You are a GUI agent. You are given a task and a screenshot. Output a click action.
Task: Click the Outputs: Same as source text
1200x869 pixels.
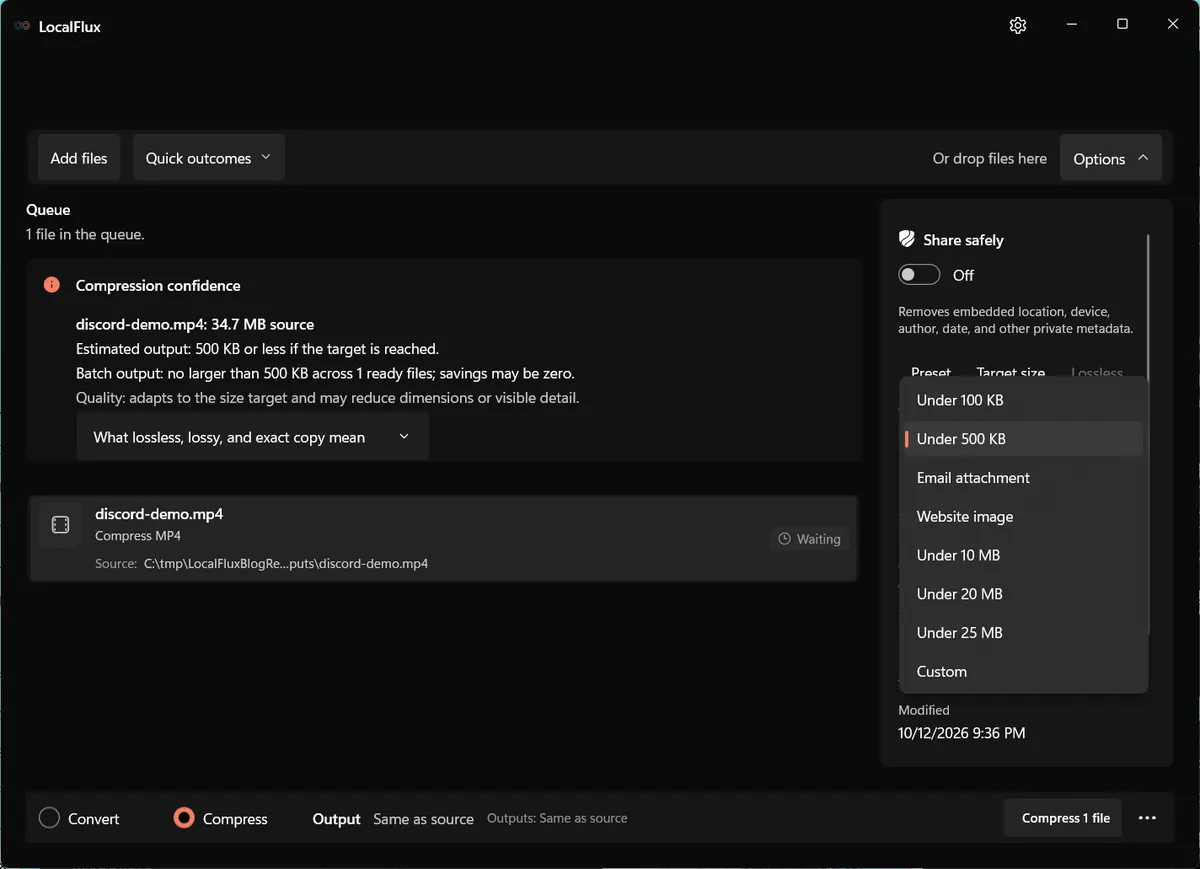[x=557, y=818]
